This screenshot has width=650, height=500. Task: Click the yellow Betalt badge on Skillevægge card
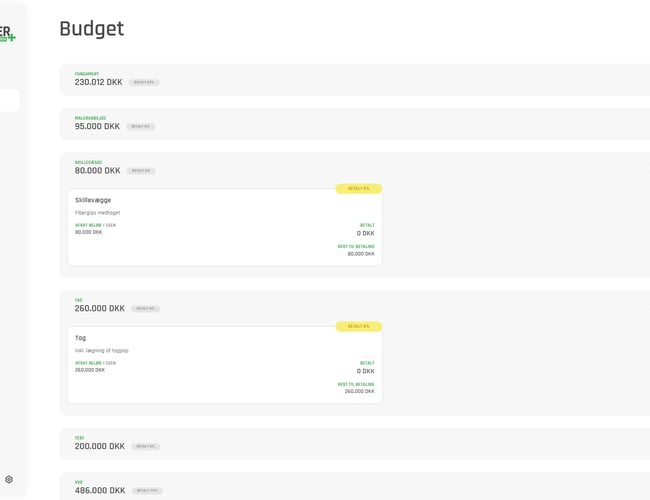(359, 189)
